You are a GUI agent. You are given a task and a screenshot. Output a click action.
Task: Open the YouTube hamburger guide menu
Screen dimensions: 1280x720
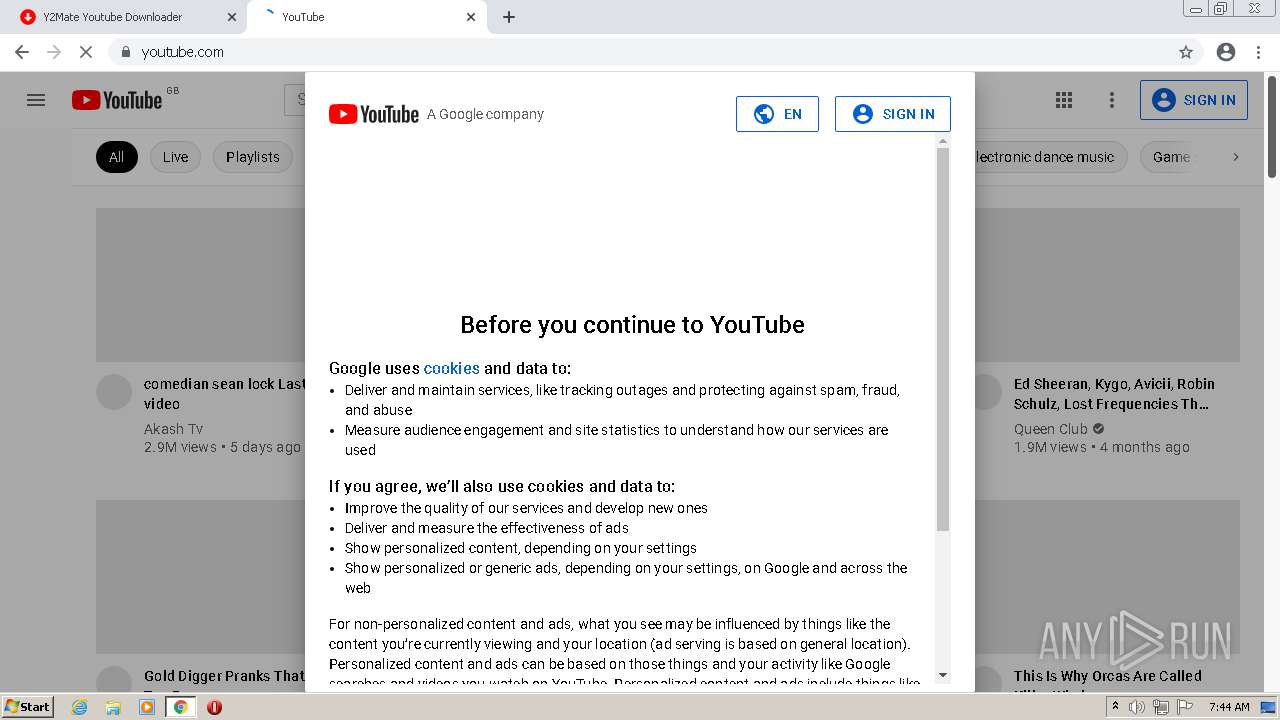[36, 100]
